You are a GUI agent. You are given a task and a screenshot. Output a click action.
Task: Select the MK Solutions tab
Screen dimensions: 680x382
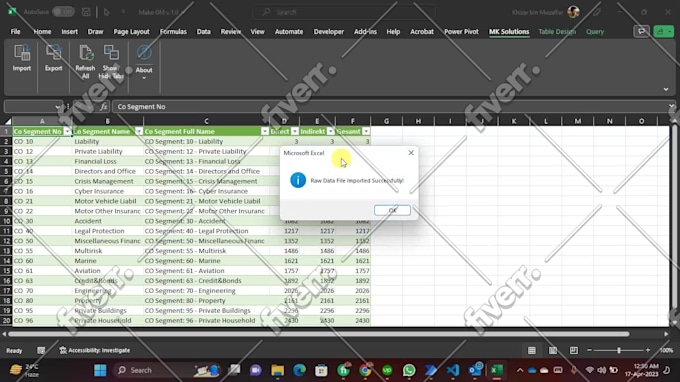click(509, 32)
